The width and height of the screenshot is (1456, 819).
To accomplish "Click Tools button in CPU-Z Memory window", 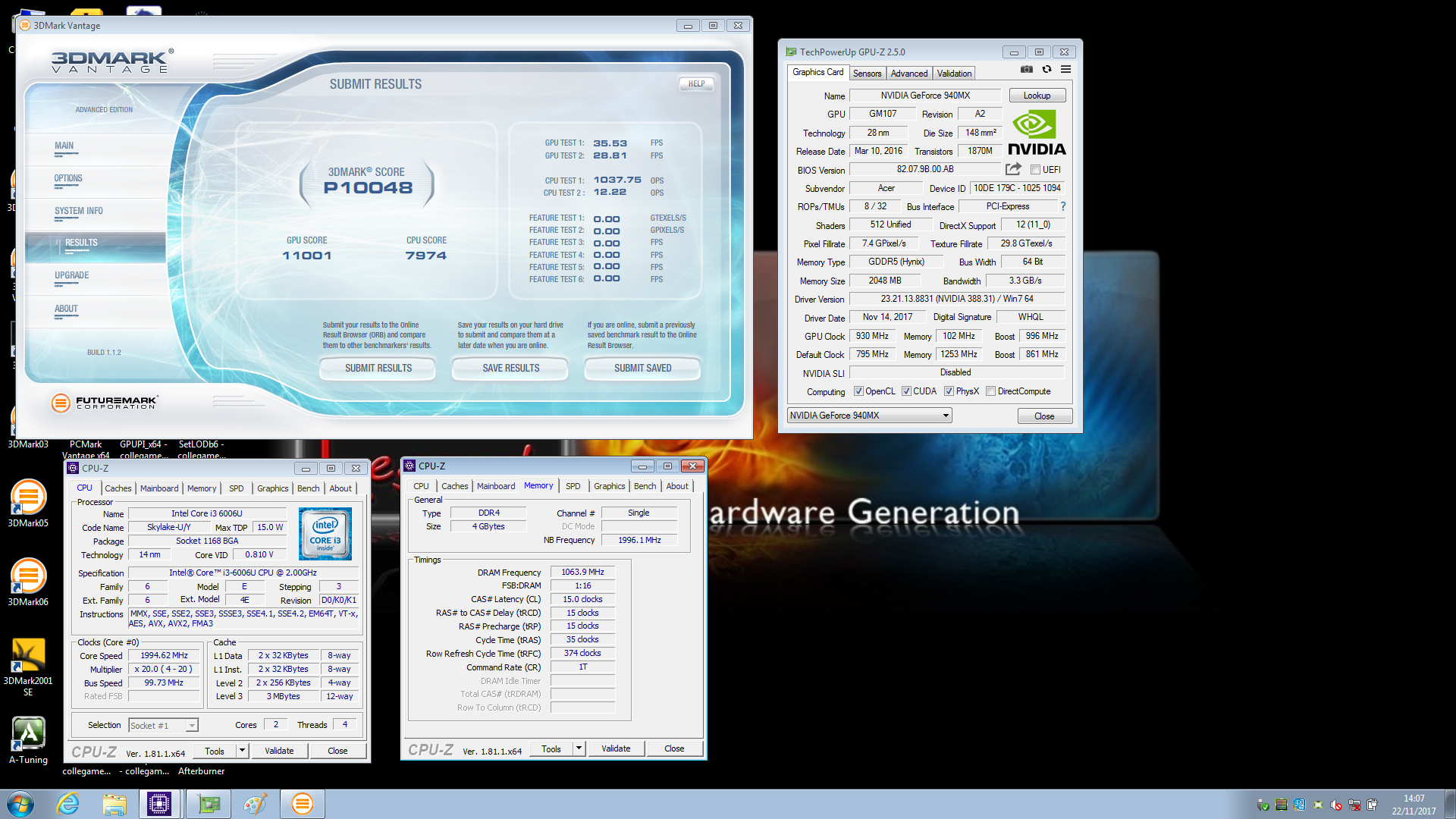I will pos(551,748).
